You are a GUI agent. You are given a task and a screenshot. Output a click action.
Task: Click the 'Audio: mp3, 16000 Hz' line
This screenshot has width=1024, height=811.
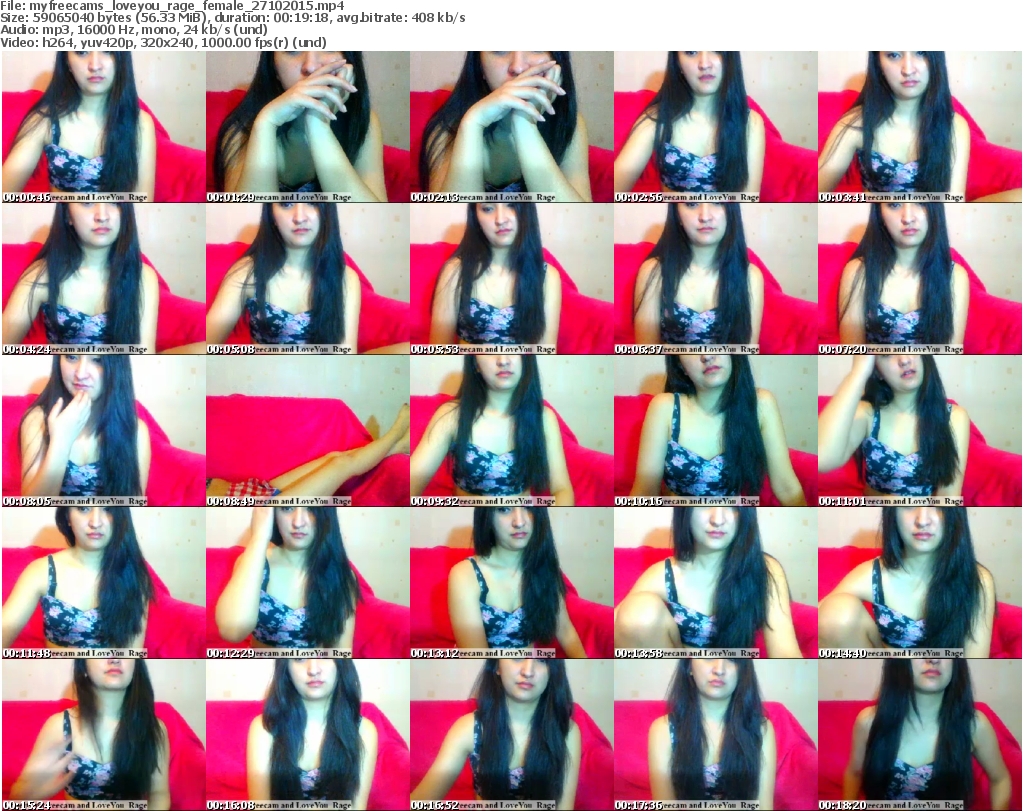point(134,30)
